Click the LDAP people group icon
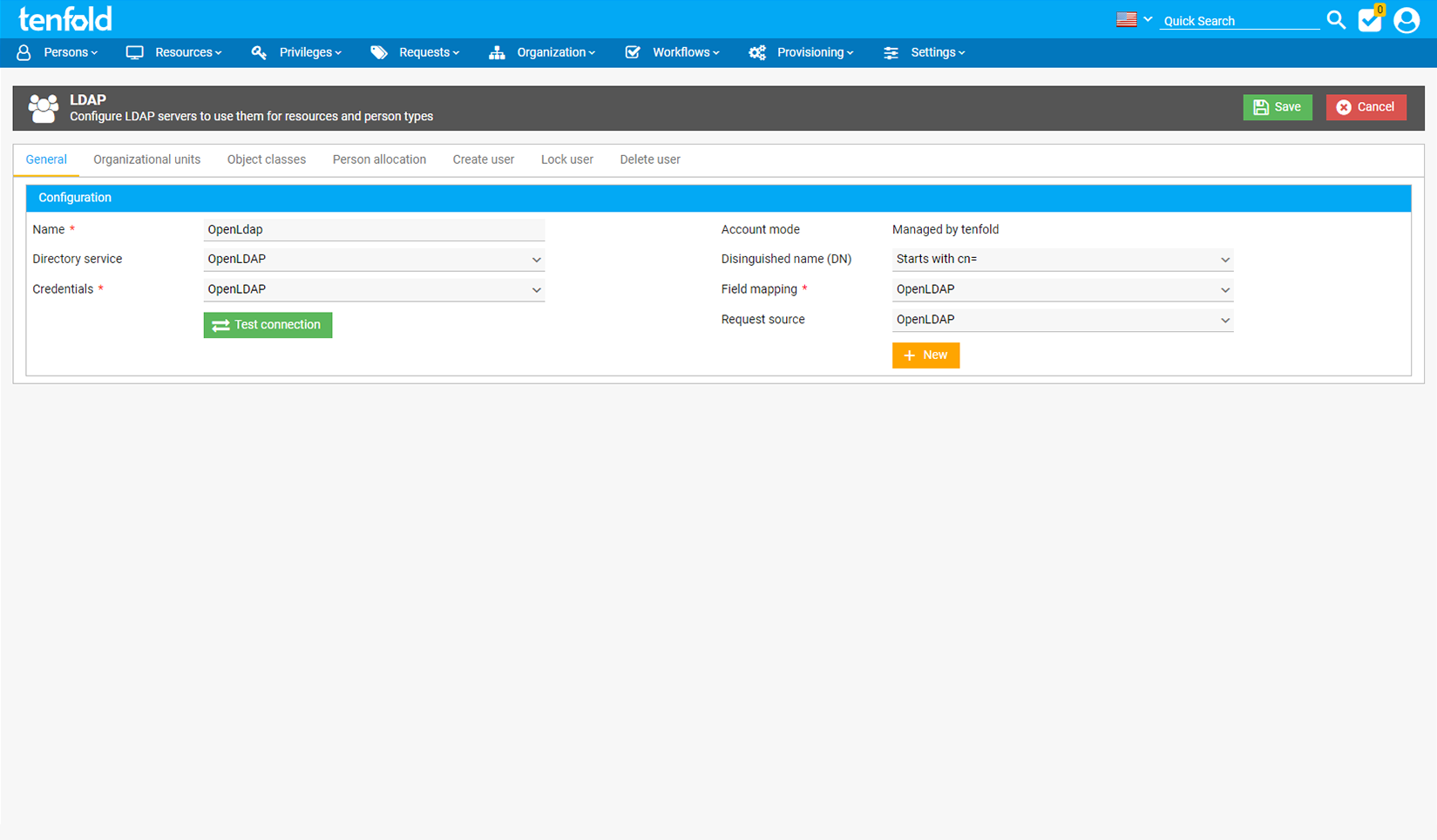This screenshot has height=840, width=1437. [43, 108]
